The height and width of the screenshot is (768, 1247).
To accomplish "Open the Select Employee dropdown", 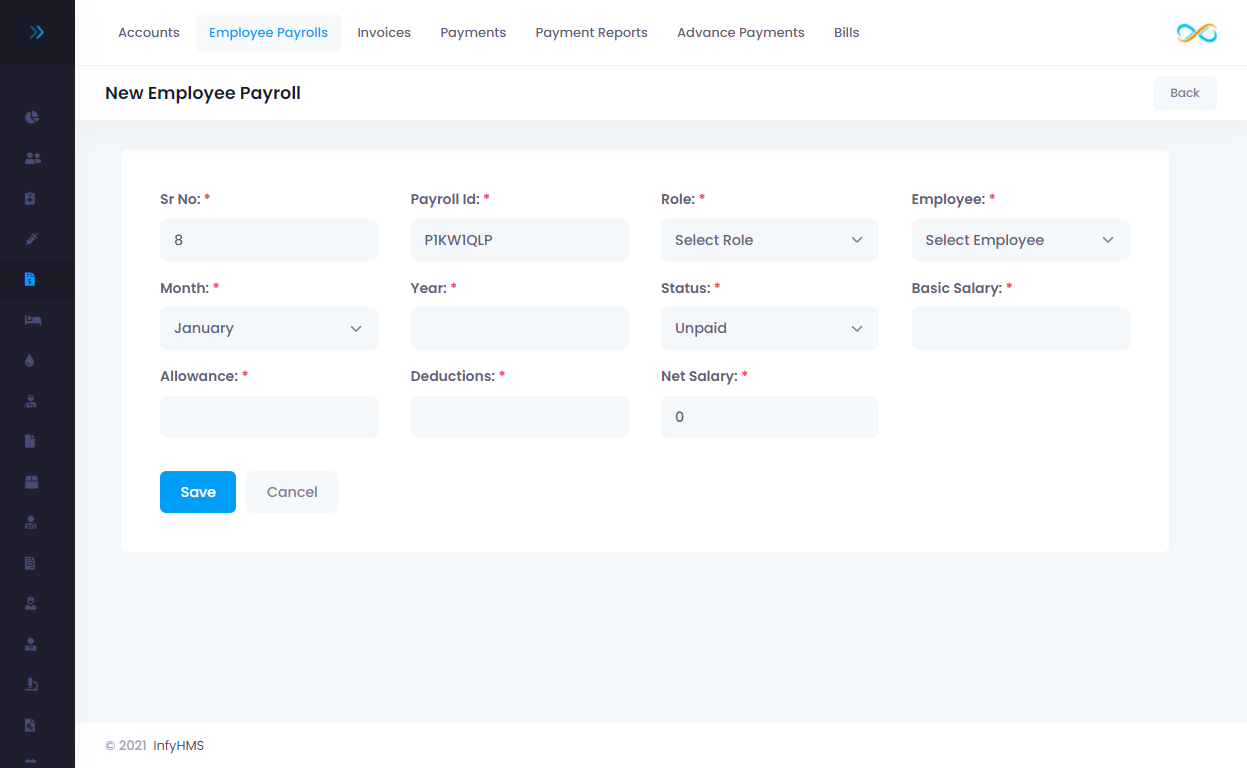I will point(1020,240).
